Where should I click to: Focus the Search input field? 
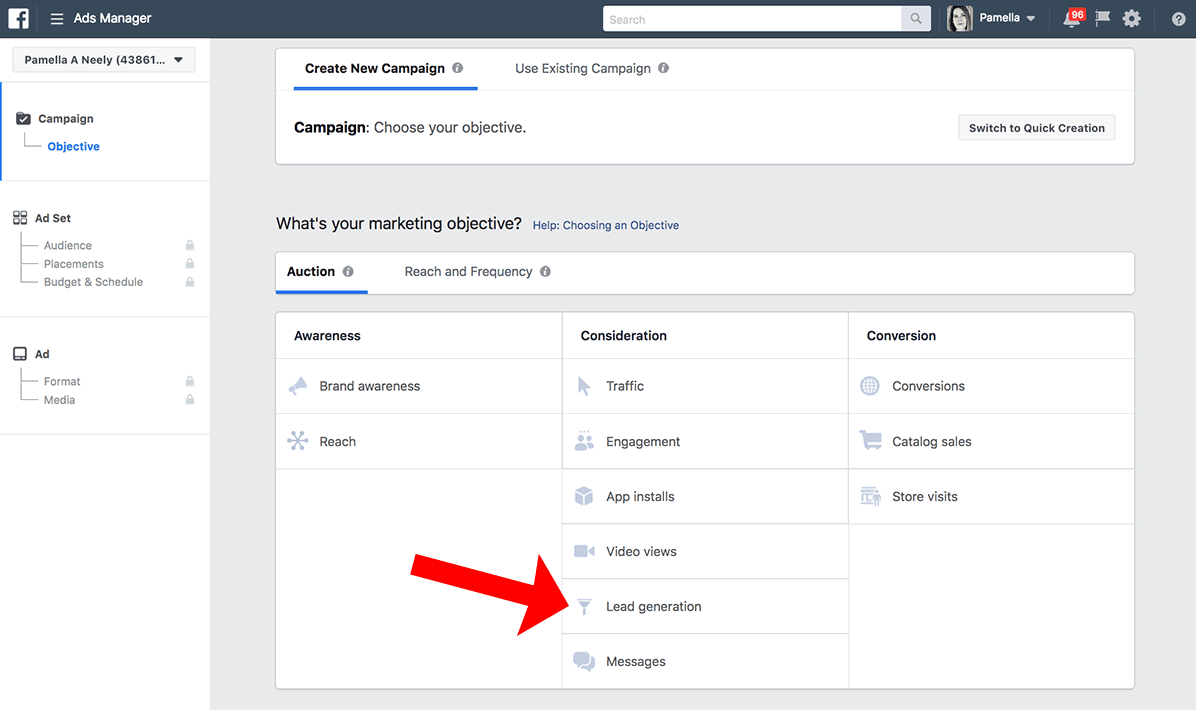(752, 19)
